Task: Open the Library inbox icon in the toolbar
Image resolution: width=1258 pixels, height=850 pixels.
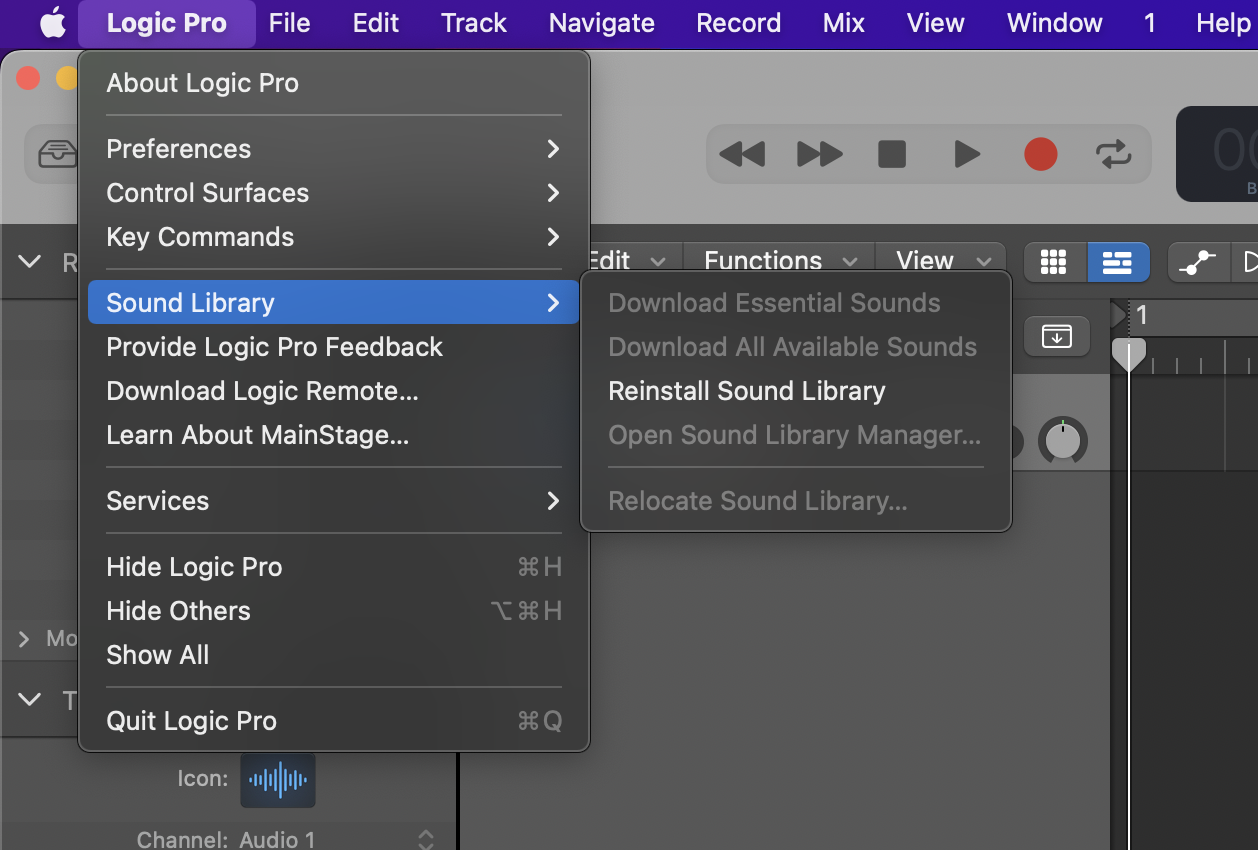Action: [x=56, y=154]
